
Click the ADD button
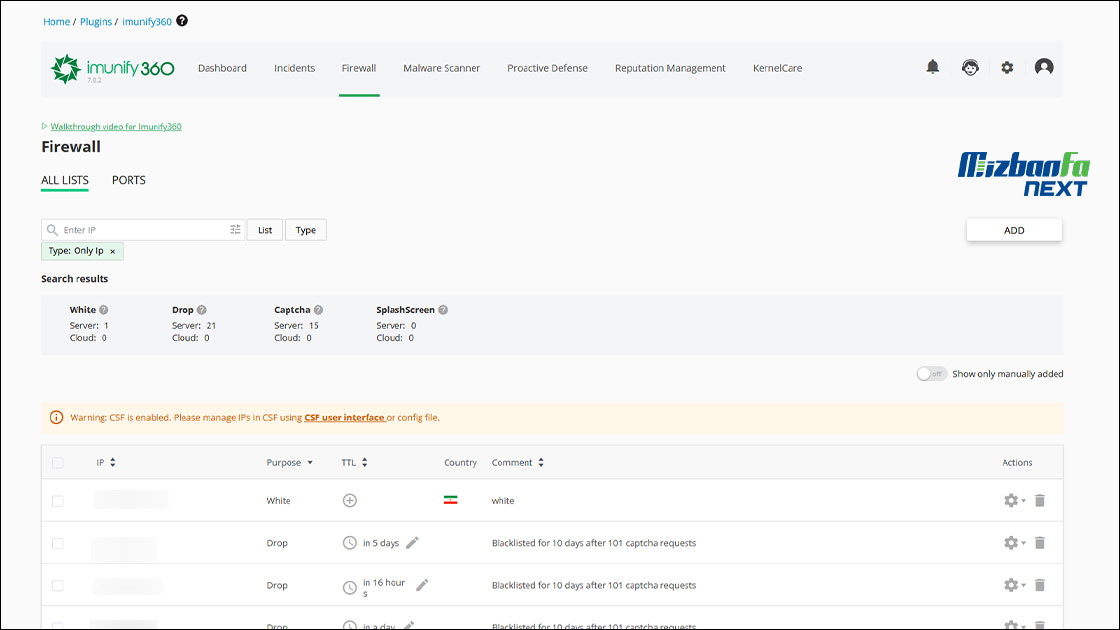click(1013, 230)
